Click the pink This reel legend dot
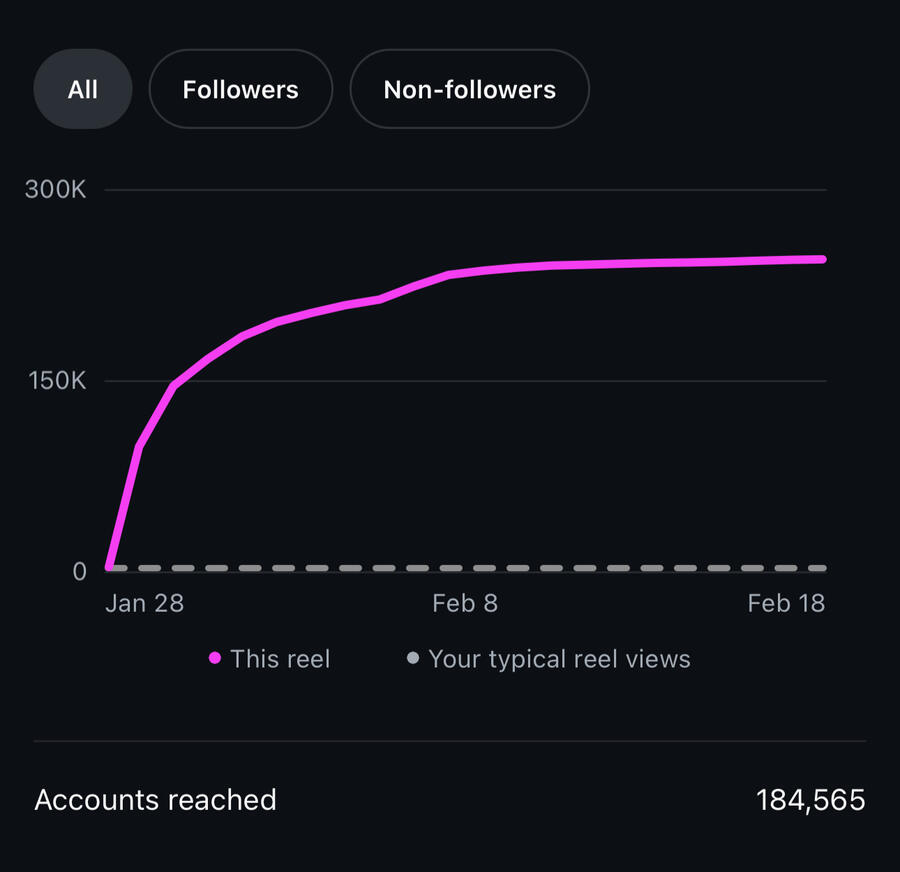 215,658
